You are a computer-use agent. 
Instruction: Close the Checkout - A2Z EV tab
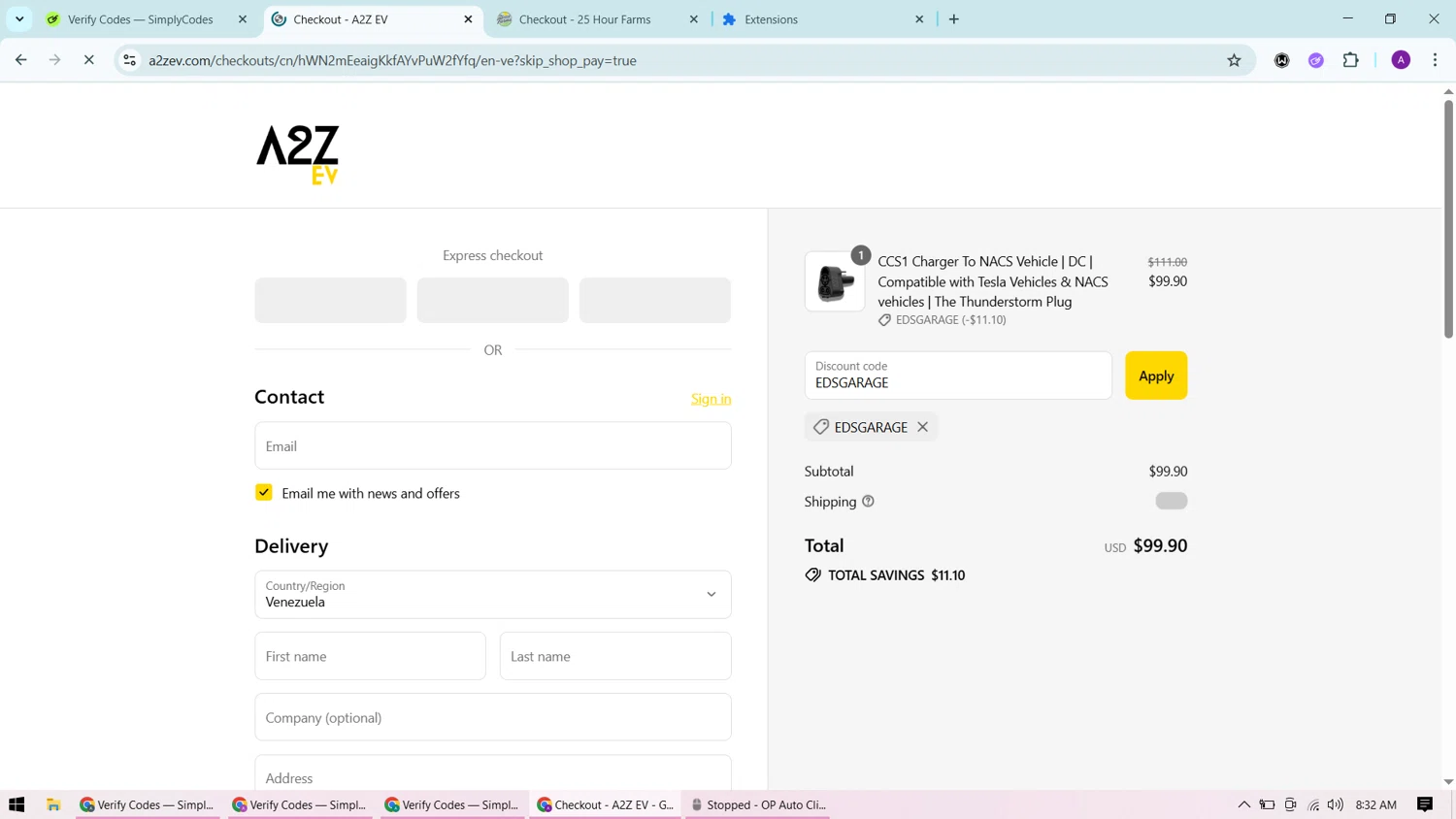[468, 19]
